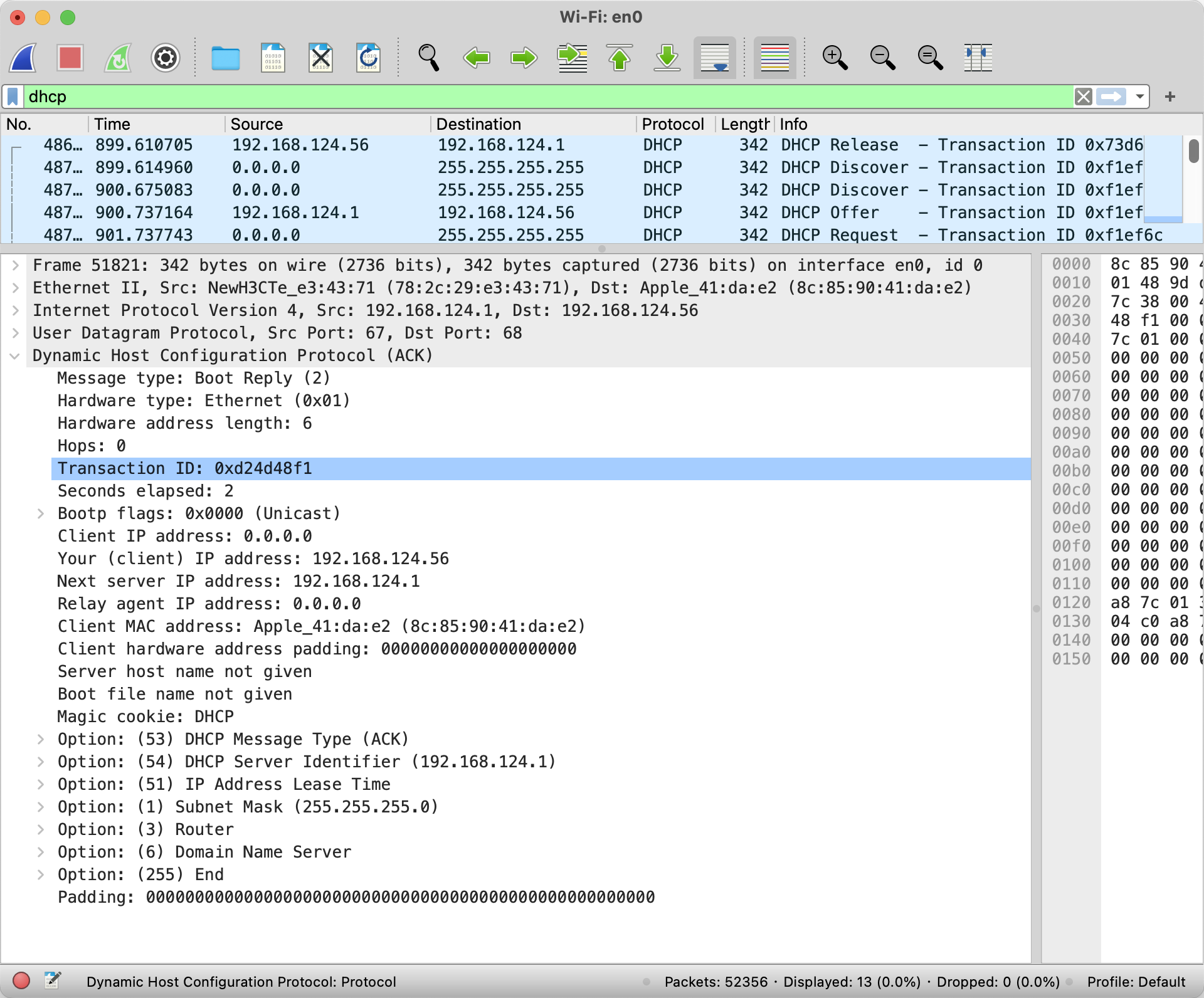Expand Frame 51821 details
This screenshot has width=1204, height=998.
[x=16, y=265]
